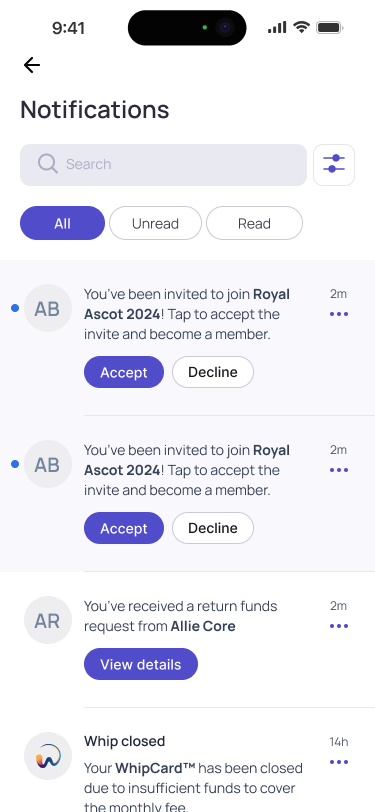
Task: Decline the first Royal Ascot 2024 invite
Action: tap(213, 372)
